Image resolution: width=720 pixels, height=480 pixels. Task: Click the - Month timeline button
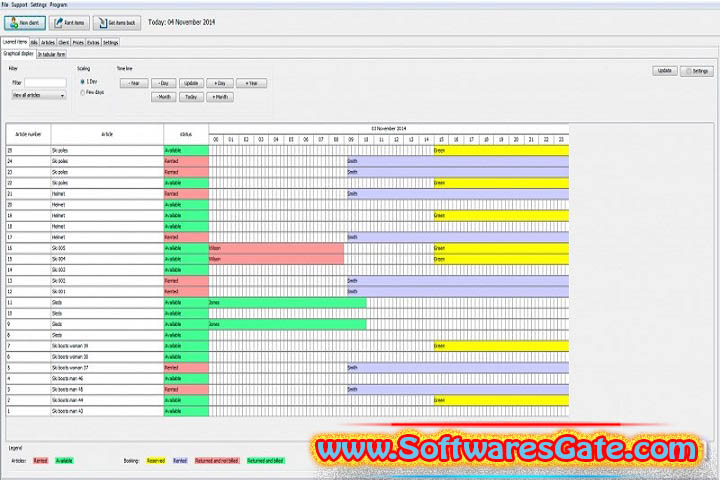pos(163,97)
